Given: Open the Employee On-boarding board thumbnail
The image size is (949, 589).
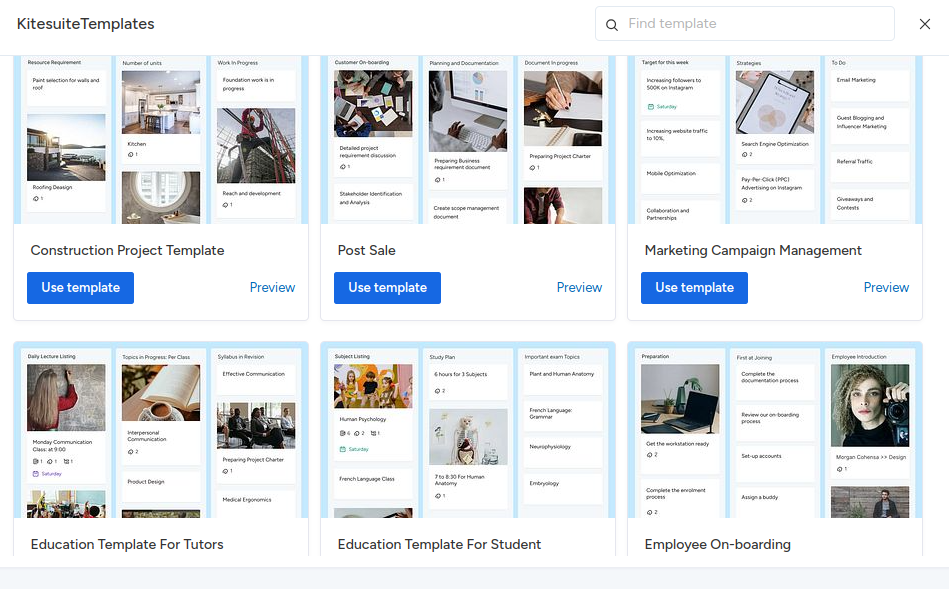Looking at the screenshot, I should click(775, 431).
